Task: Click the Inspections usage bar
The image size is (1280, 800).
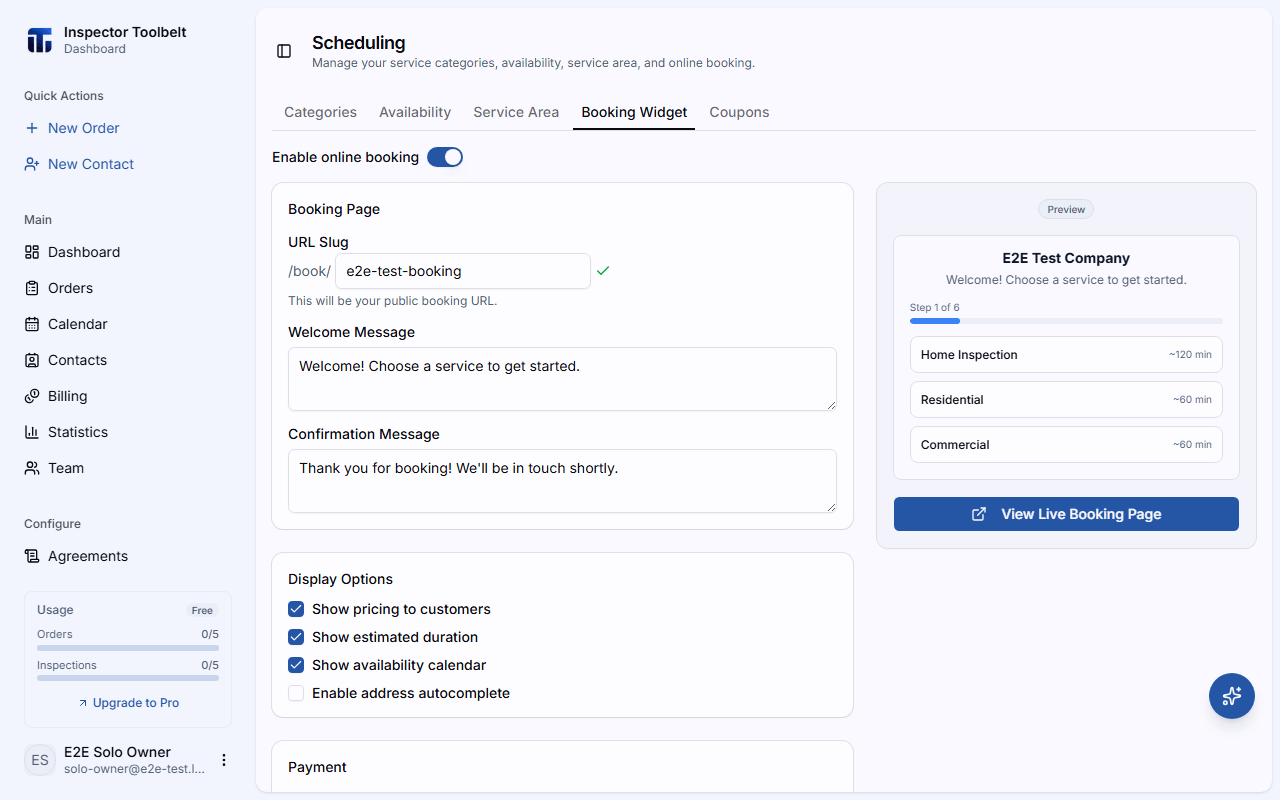Action: [x=128, y=678]
